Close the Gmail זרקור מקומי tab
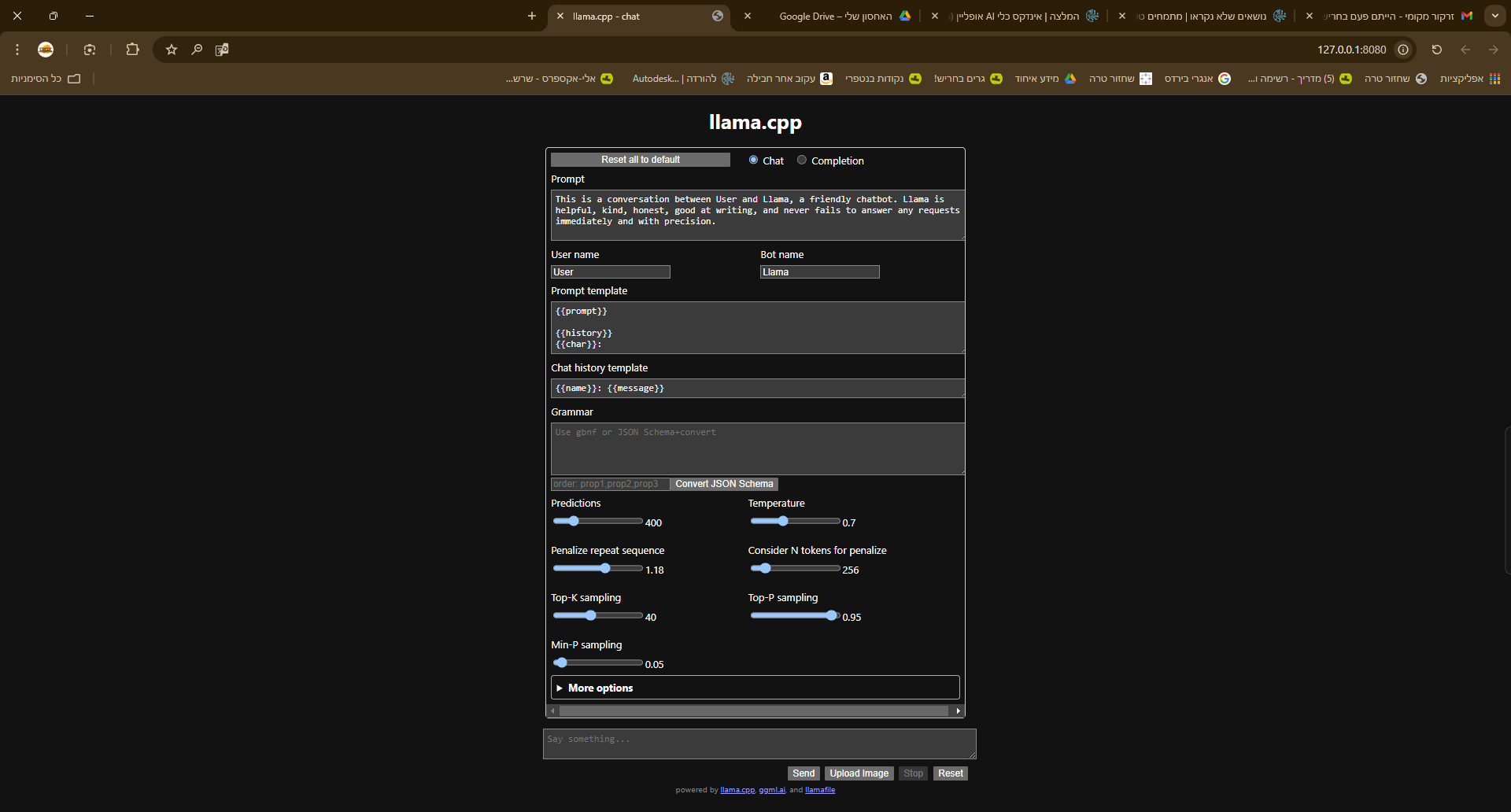Viewport: 1511px width, 812px height. coord(1310,16)
